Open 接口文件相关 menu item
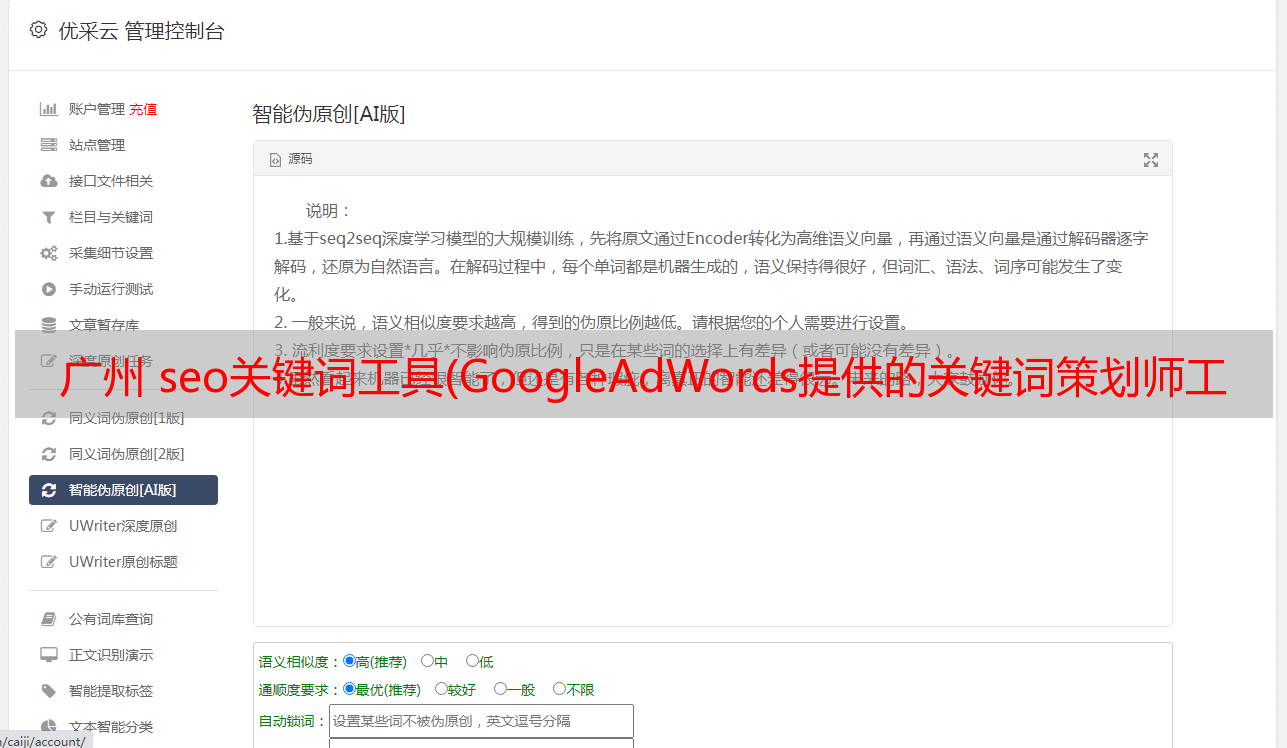This screenshot has width=1287, height=748. [111, 181]
